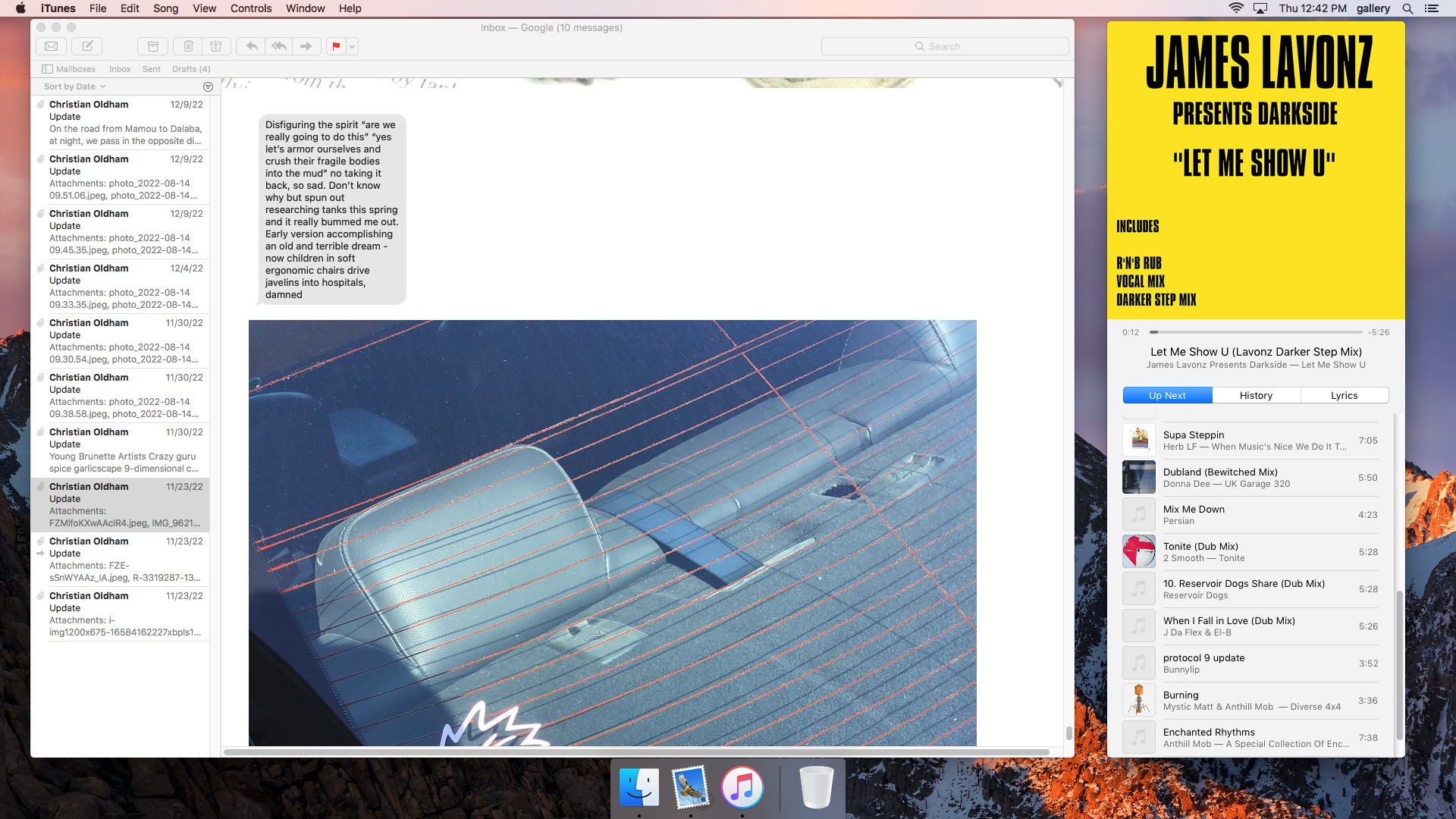The width and height of the screenshot is (1456, 819).
Task: Open the Young Brunette Artists email
Action: click(121, 450)
